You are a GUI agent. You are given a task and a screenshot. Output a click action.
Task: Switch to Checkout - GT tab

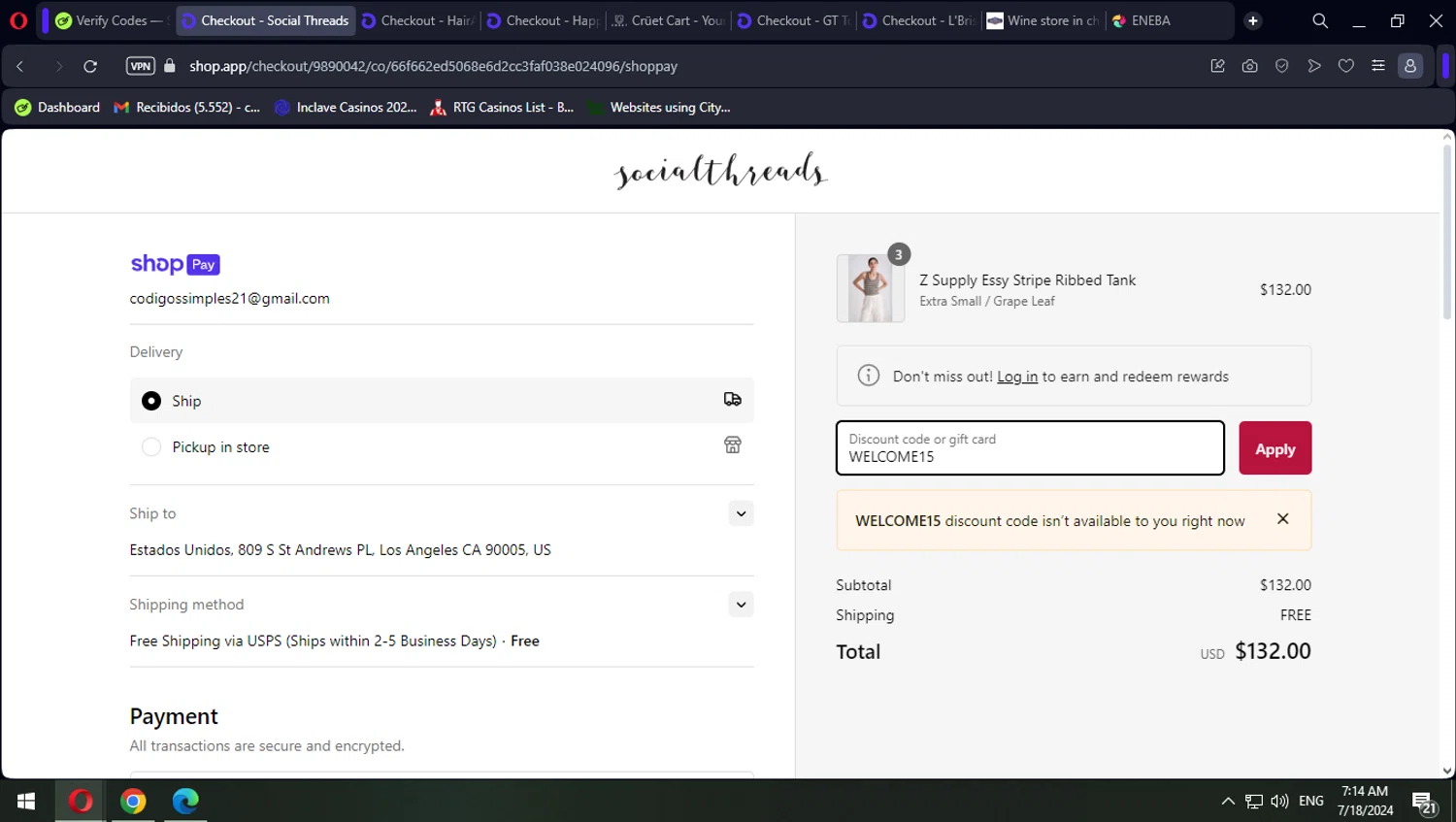794,20
